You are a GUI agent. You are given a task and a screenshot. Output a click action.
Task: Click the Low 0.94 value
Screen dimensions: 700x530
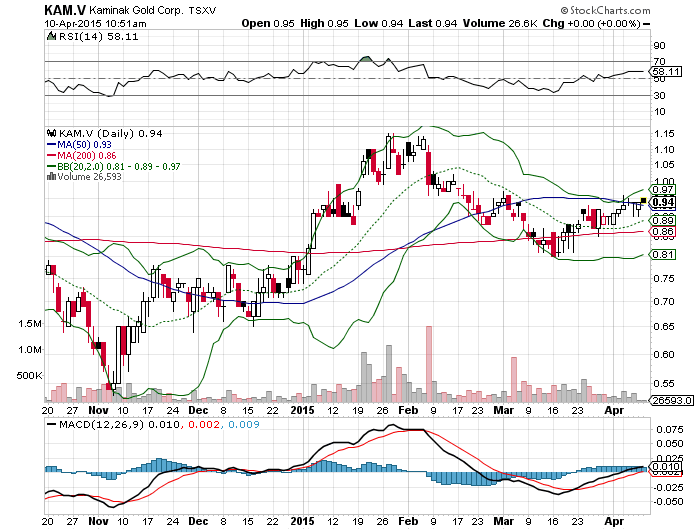[379, 23]
